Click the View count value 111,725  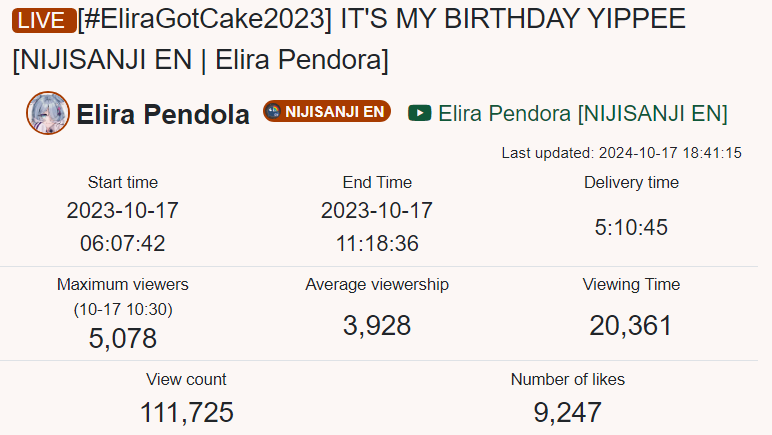coord(187,412)
